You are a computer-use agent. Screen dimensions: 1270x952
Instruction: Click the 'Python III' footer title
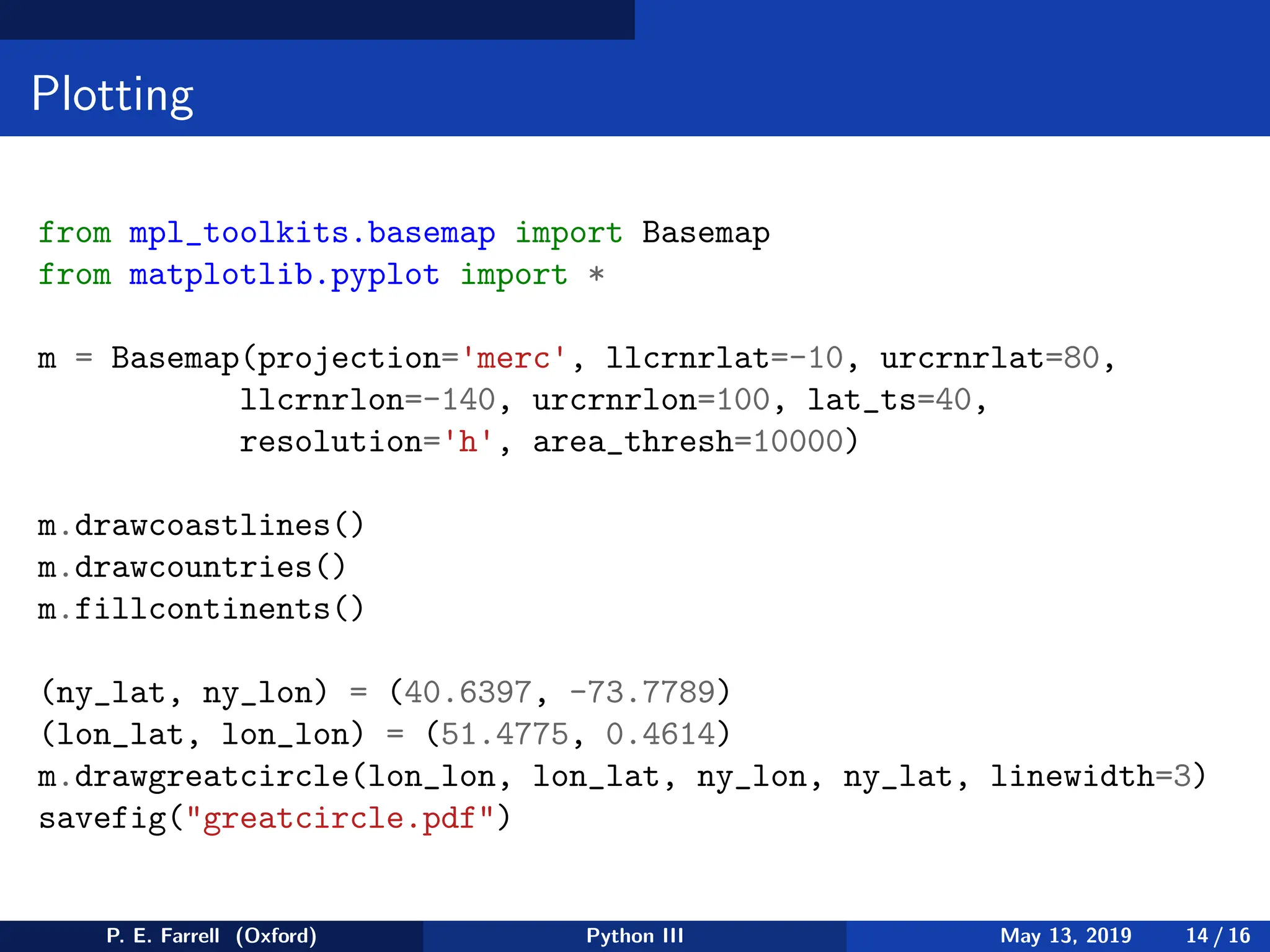(x=634, y=935)
